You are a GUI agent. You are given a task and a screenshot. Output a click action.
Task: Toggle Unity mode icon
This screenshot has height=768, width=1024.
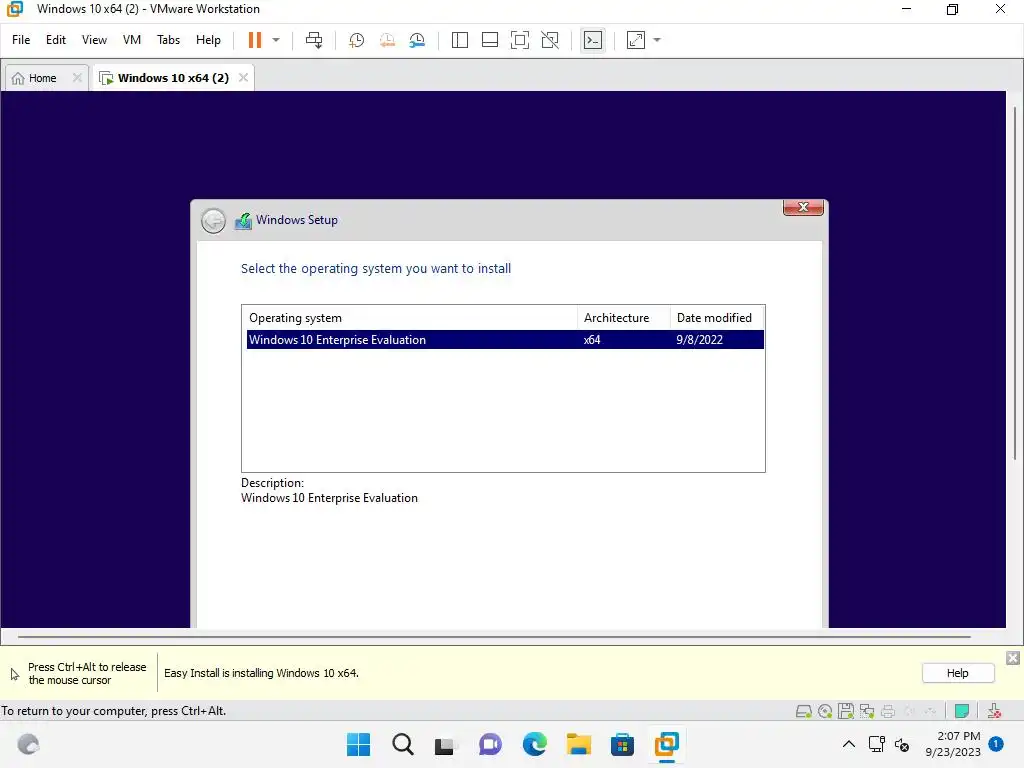click(550, 40)
